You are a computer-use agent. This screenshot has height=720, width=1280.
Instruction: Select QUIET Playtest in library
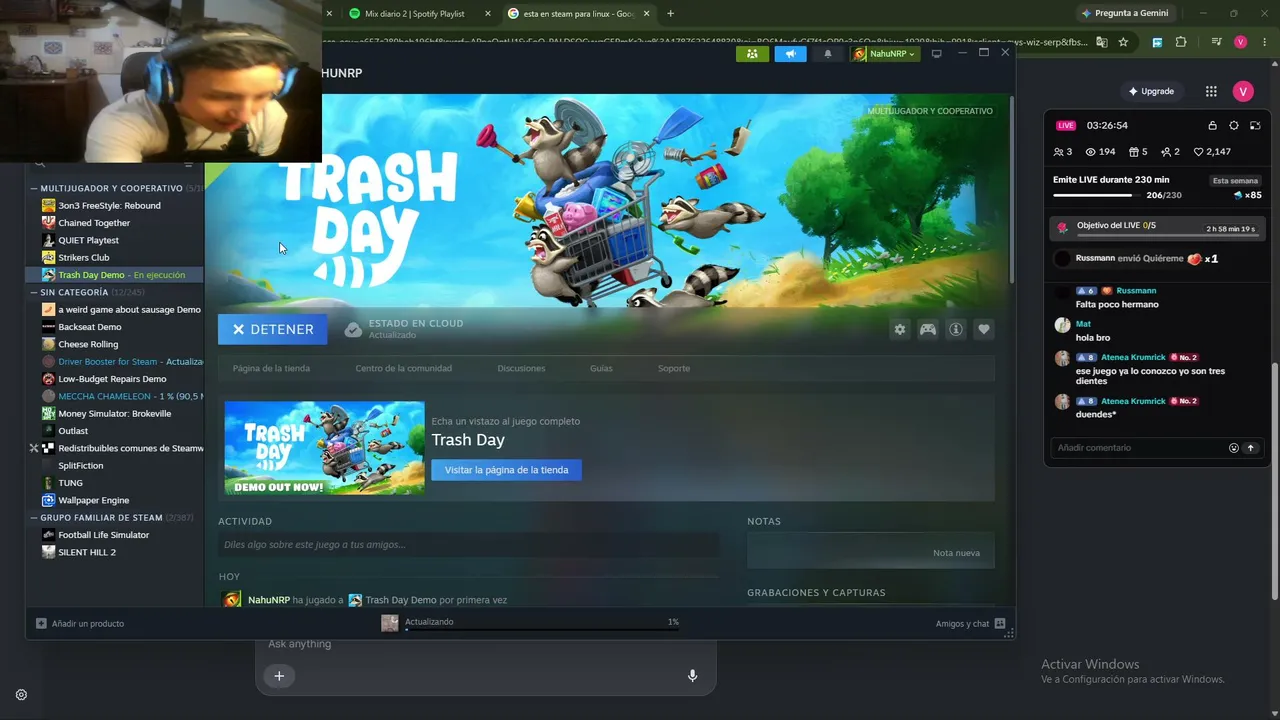(88, 240)
